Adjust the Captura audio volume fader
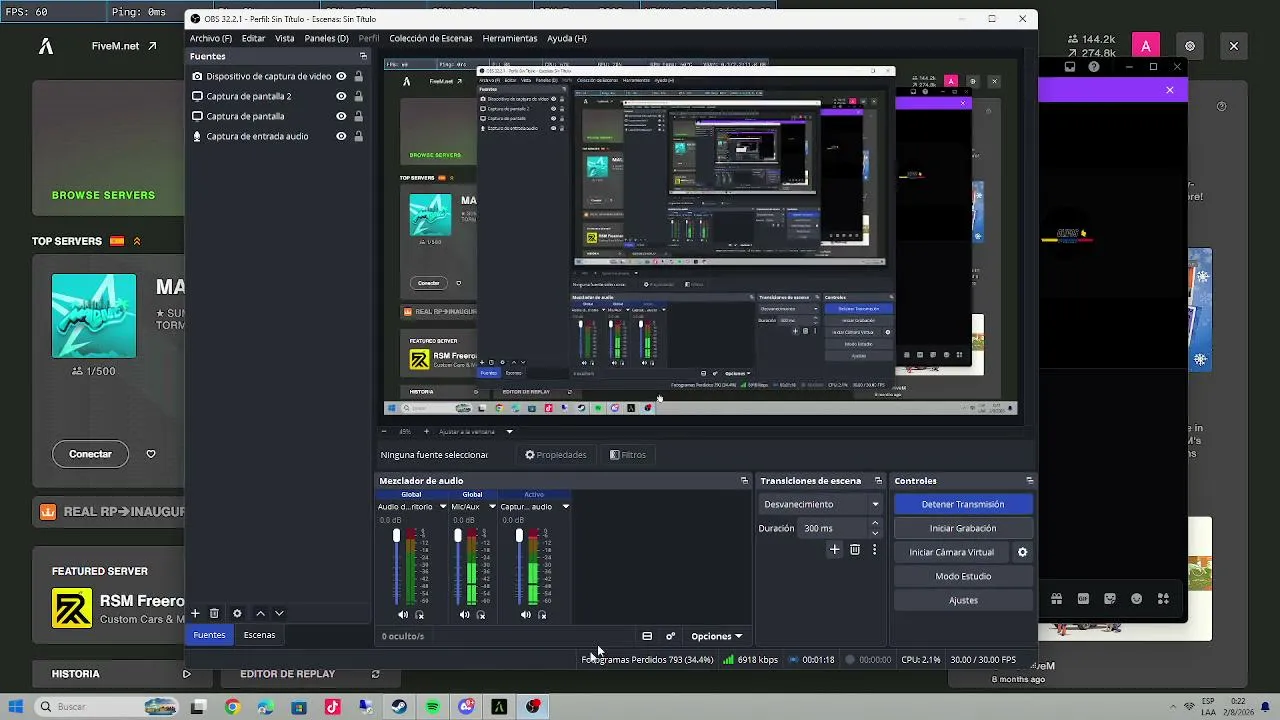 coord(519,537)
